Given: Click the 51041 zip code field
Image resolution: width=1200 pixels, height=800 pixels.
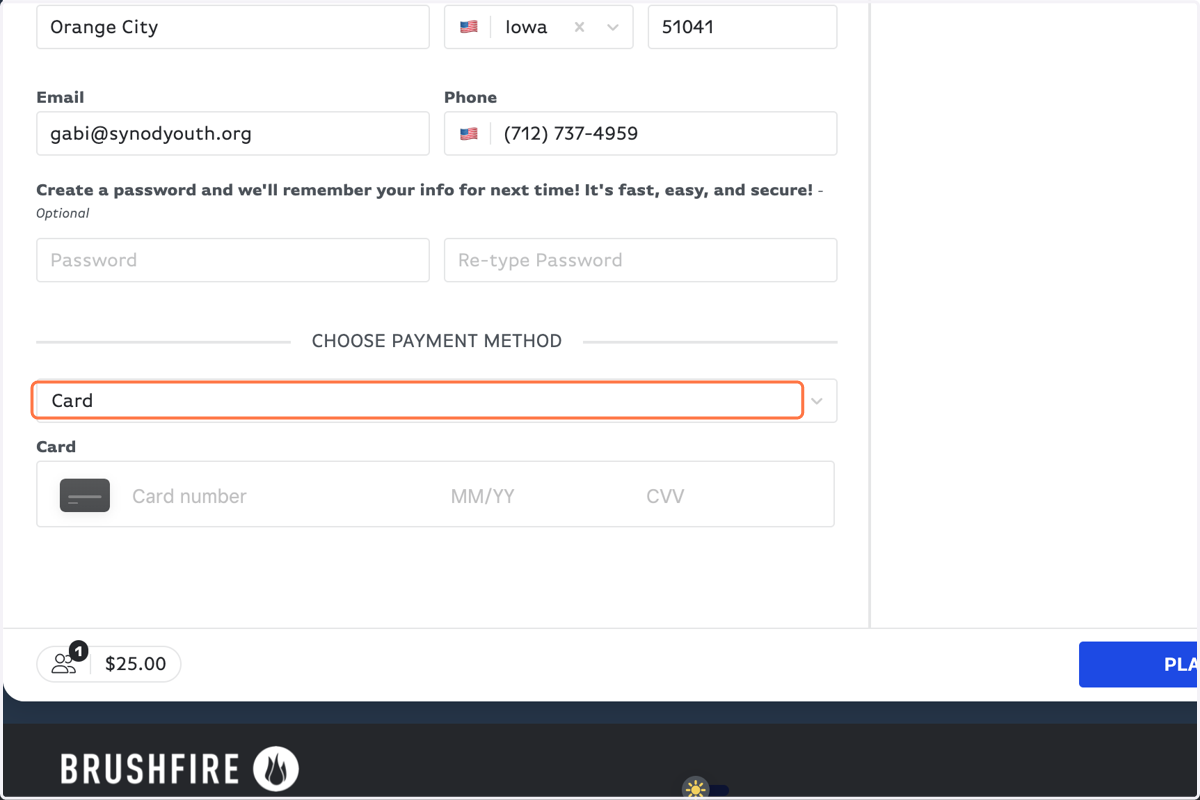Looking at the screenshot, I should [x=742, y=27].
